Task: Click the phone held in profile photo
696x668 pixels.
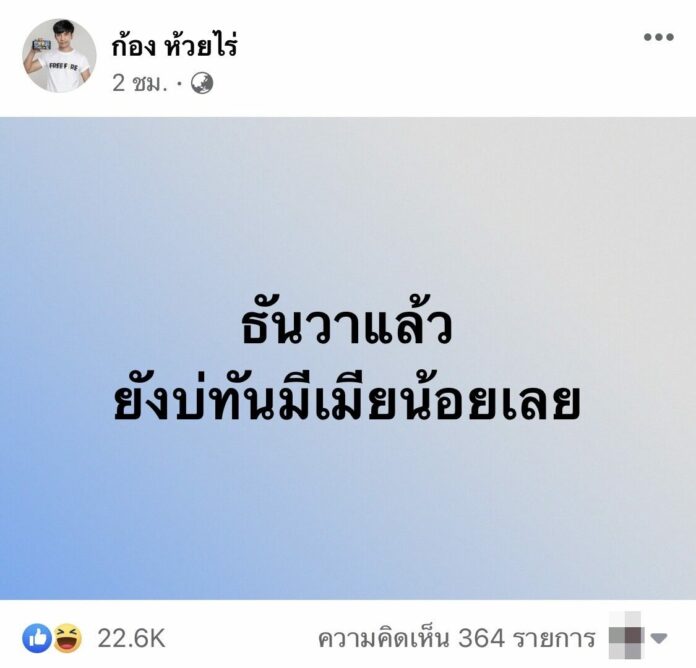Action: (x=42, y=45)
